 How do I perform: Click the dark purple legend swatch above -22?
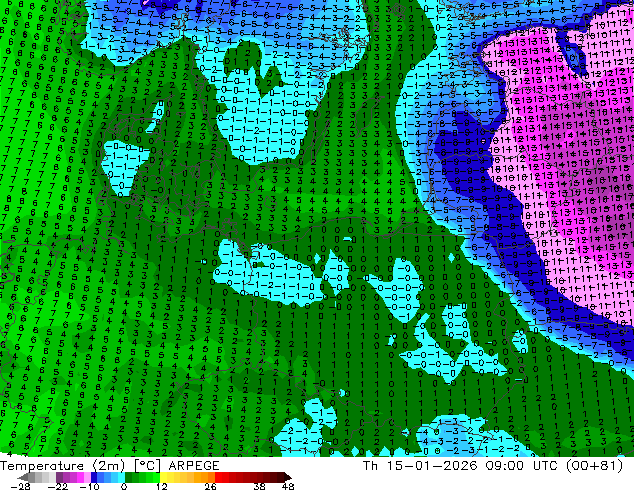point(59,477)
